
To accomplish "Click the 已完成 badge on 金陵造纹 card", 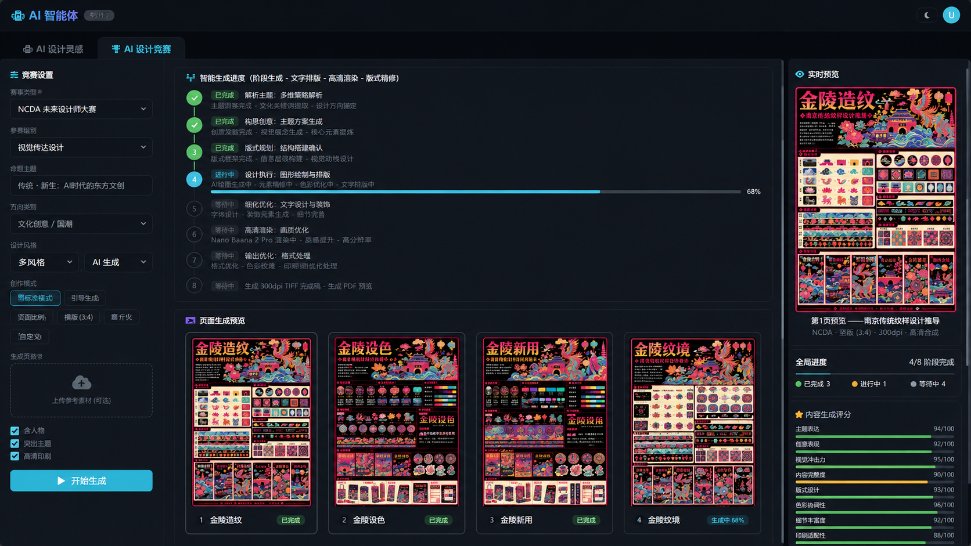I will [x=290, y=520].
